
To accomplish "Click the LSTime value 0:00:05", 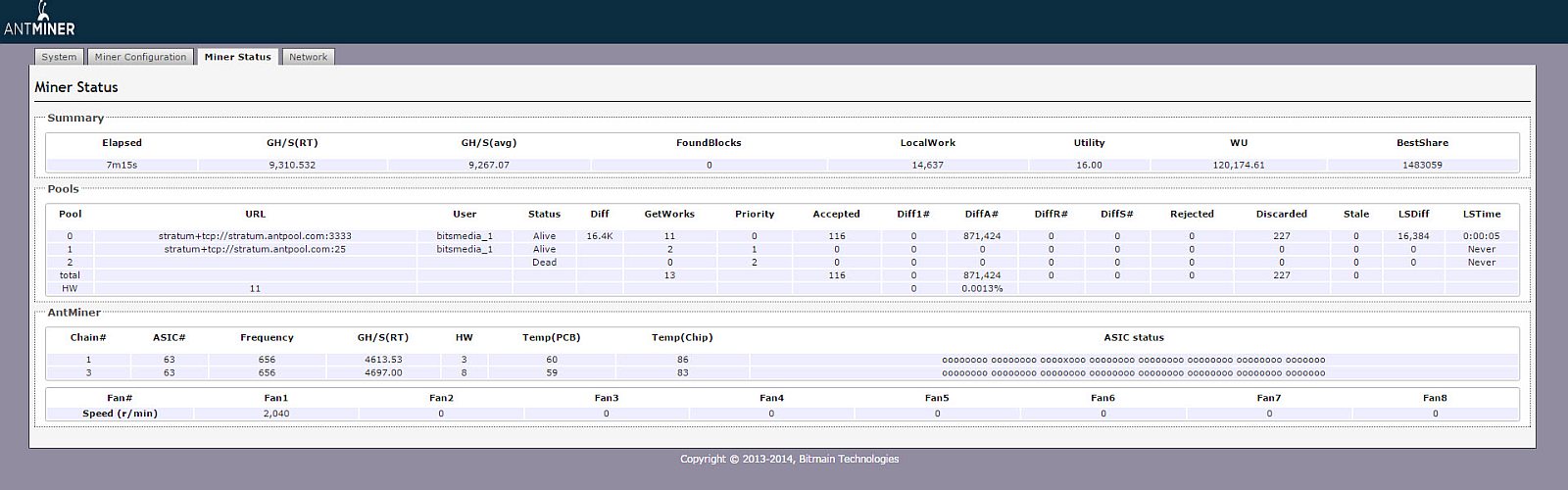I will tap(1481, 236).
